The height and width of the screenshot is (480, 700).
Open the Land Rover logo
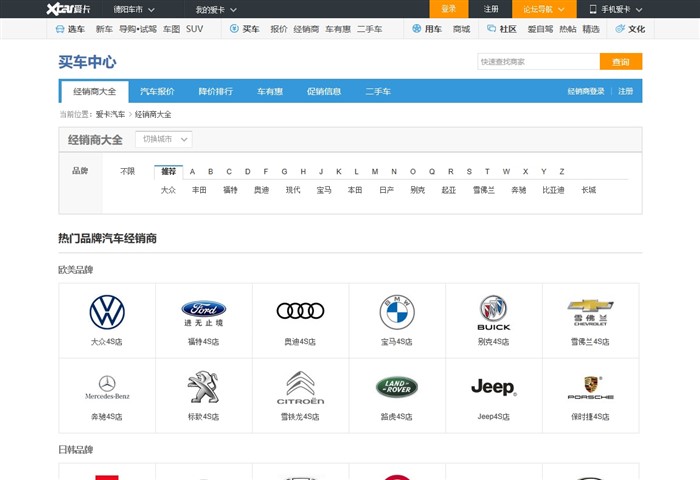pyautogui.click(x=397, y=387)
